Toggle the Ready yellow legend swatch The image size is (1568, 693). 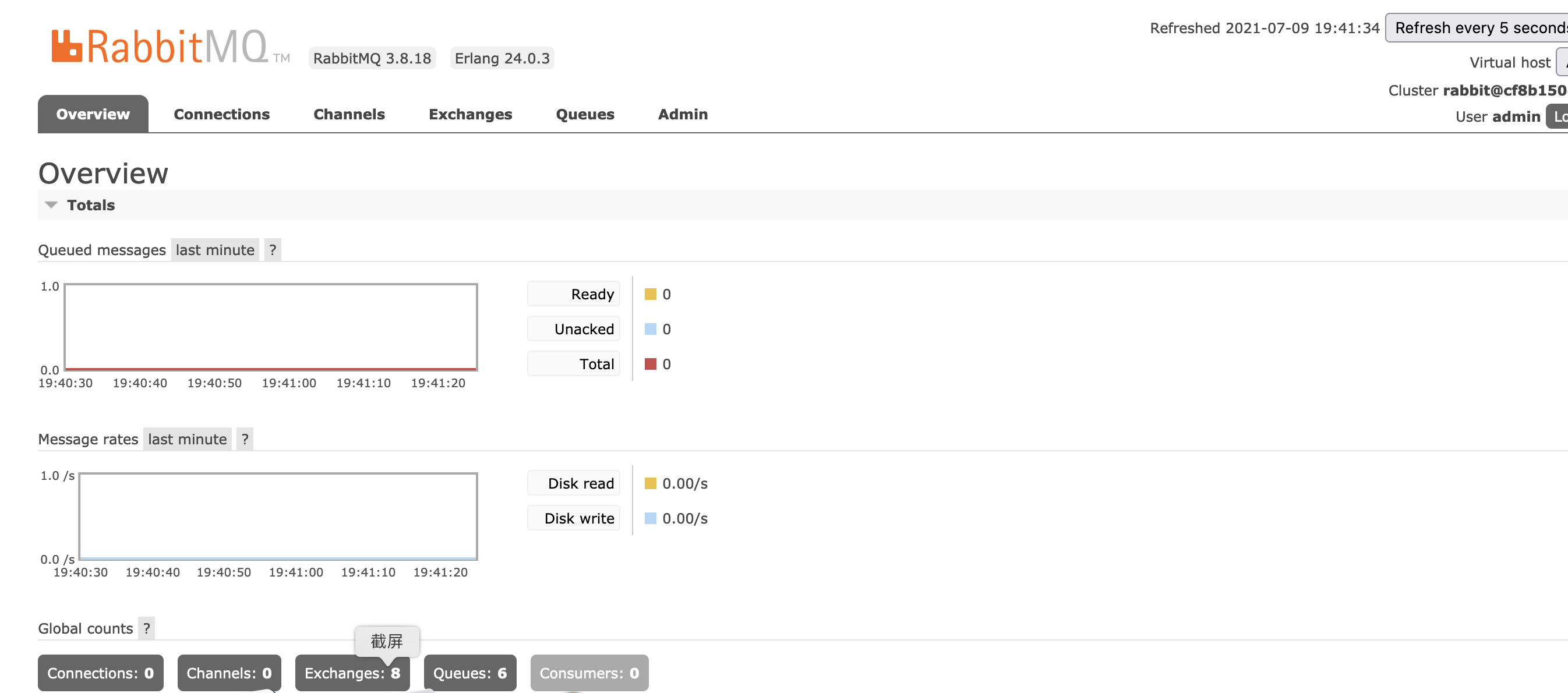[x=650, y=295]
